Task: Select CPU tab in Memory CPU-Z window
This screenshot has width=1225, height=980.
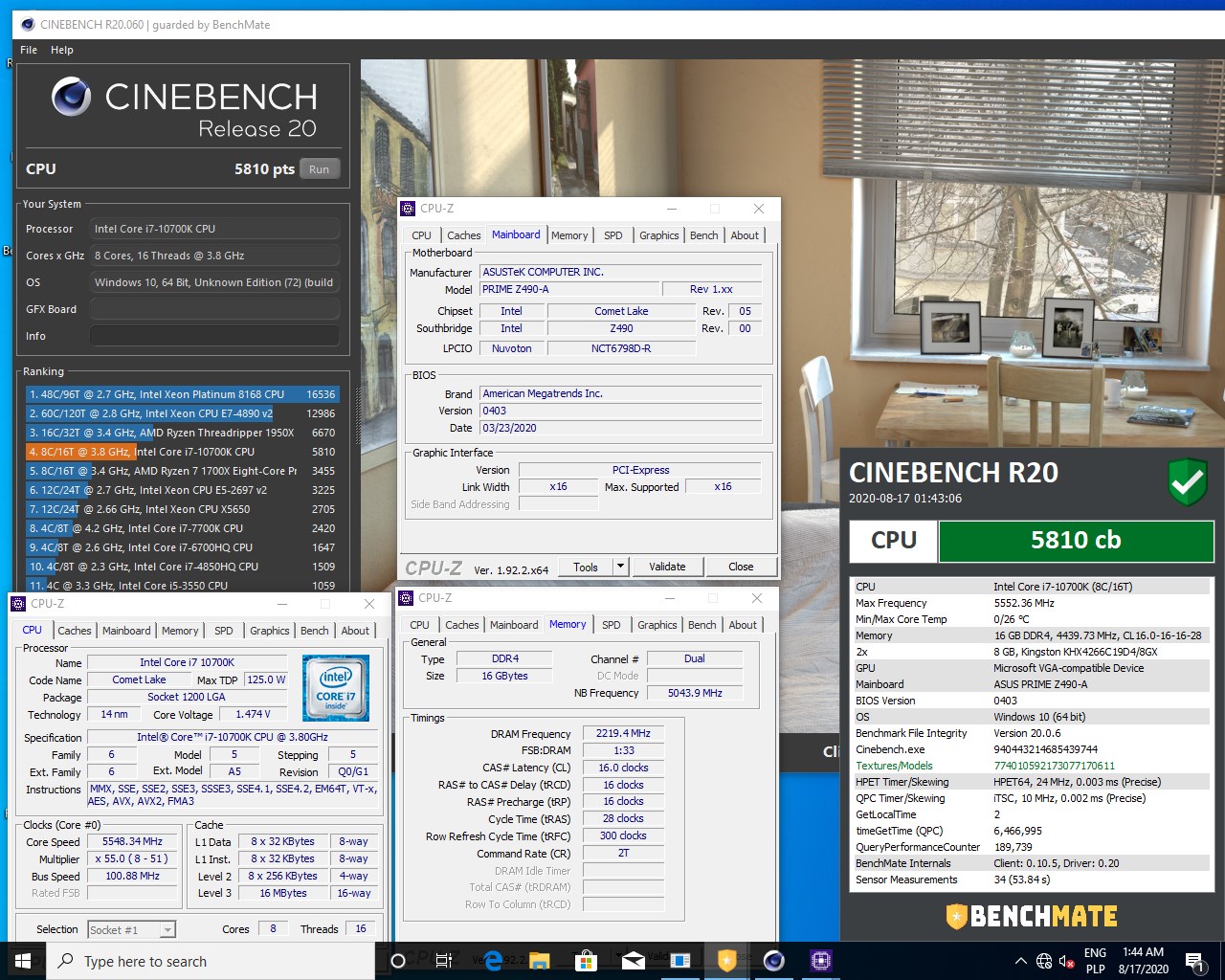Action: [x=419, y=625]
